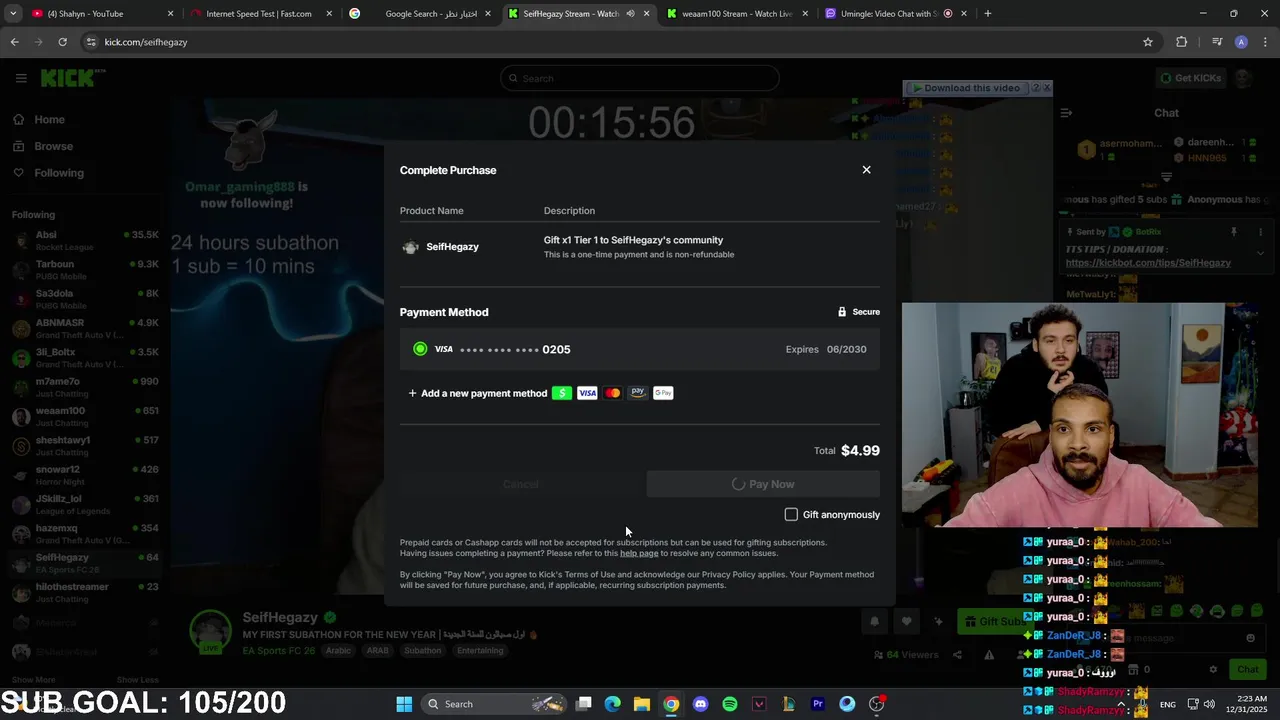
Task: Open chat settings gear icon
Action: point(1213,669)
